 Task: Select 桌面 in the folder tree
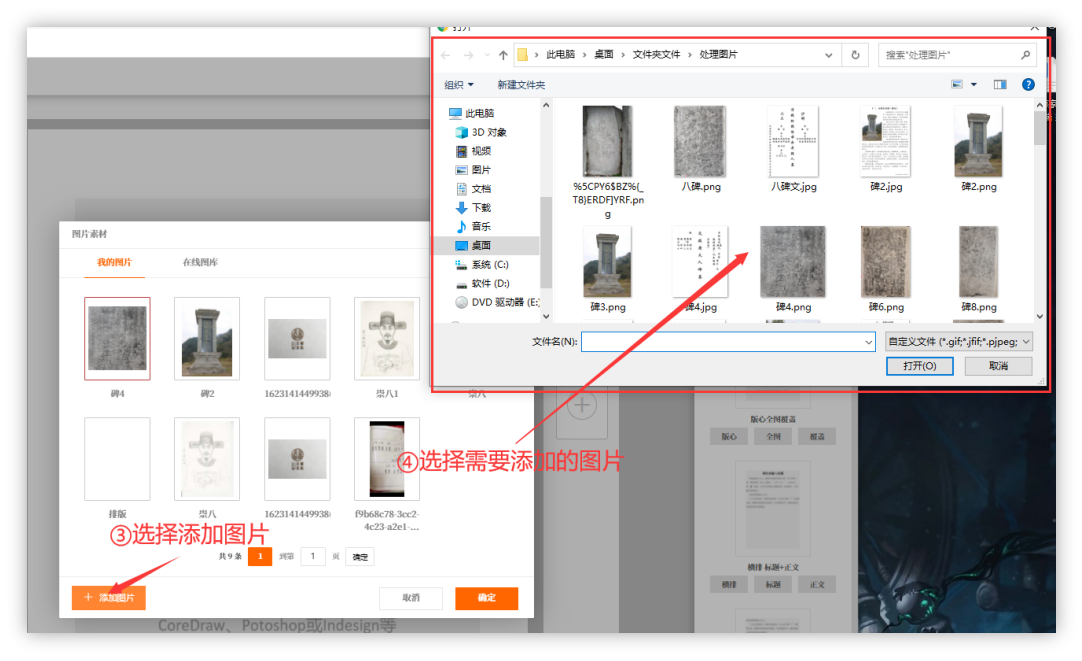pos(486,245)
